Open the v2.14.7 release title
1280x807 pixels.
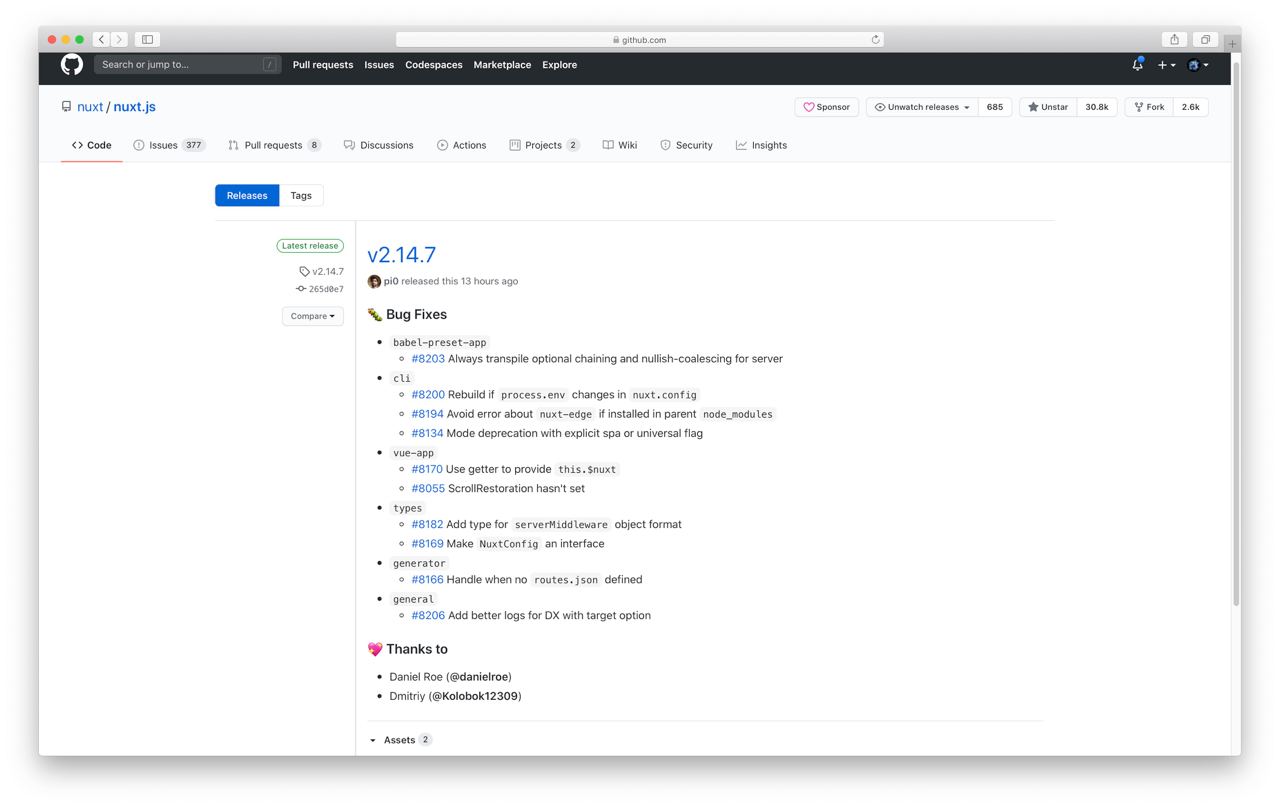(402, 255)
